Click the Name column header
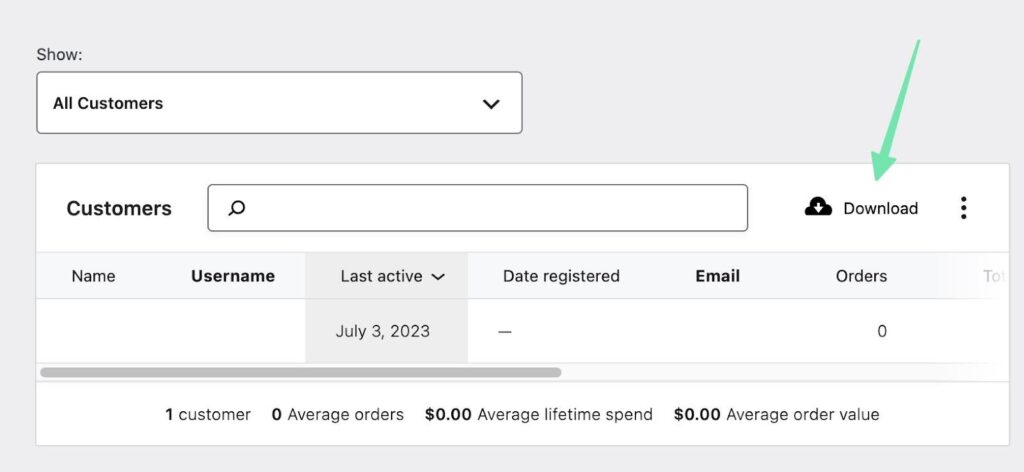Screen dimensions: 1024x472 [x=93, y=276]
